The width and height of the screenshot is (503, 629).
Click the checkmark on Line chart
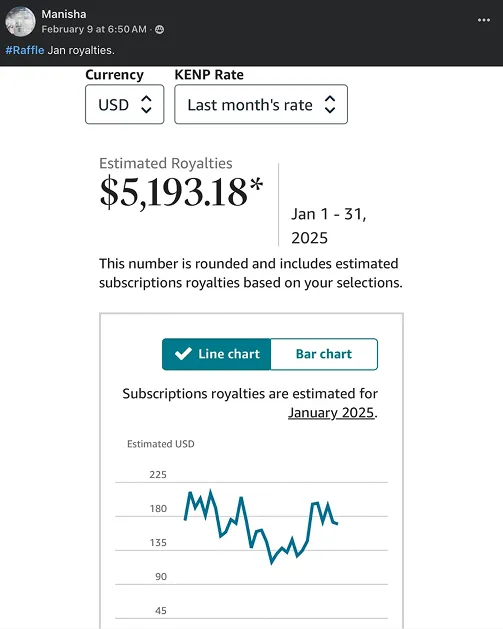click(183, 354)
